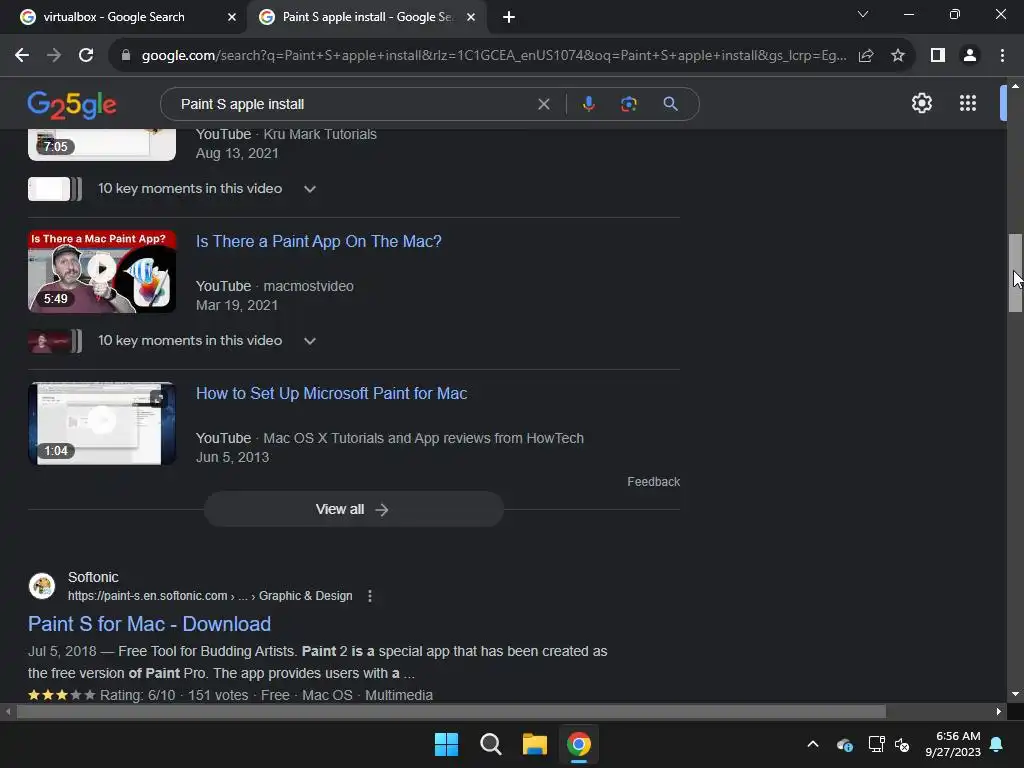Reload the current page
Screen dimensions: 1024x768
(86, 56)
